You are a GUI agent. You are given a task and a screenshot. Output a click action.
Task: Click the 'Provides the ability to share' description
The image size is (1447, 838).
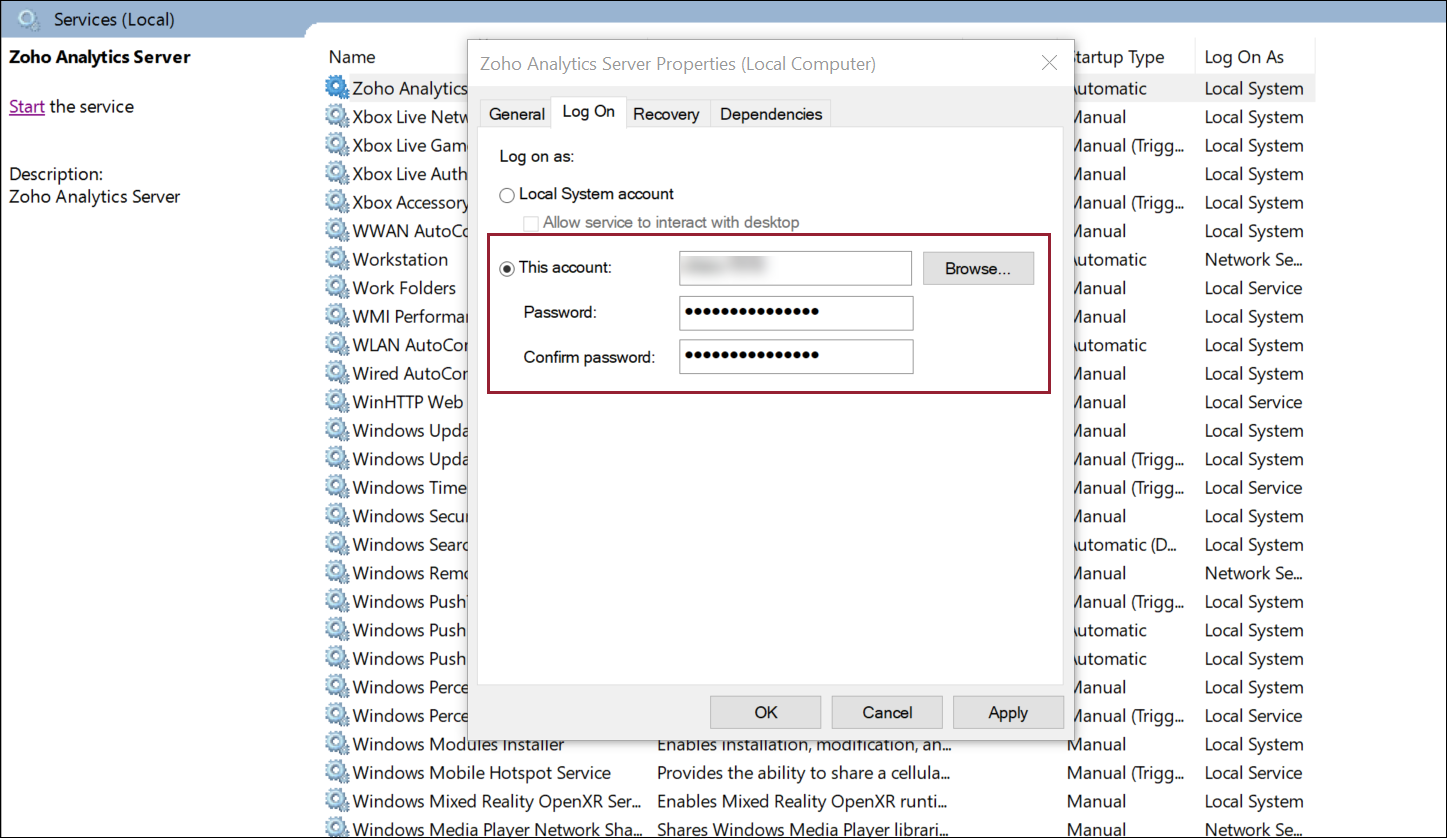coord(803,773)
